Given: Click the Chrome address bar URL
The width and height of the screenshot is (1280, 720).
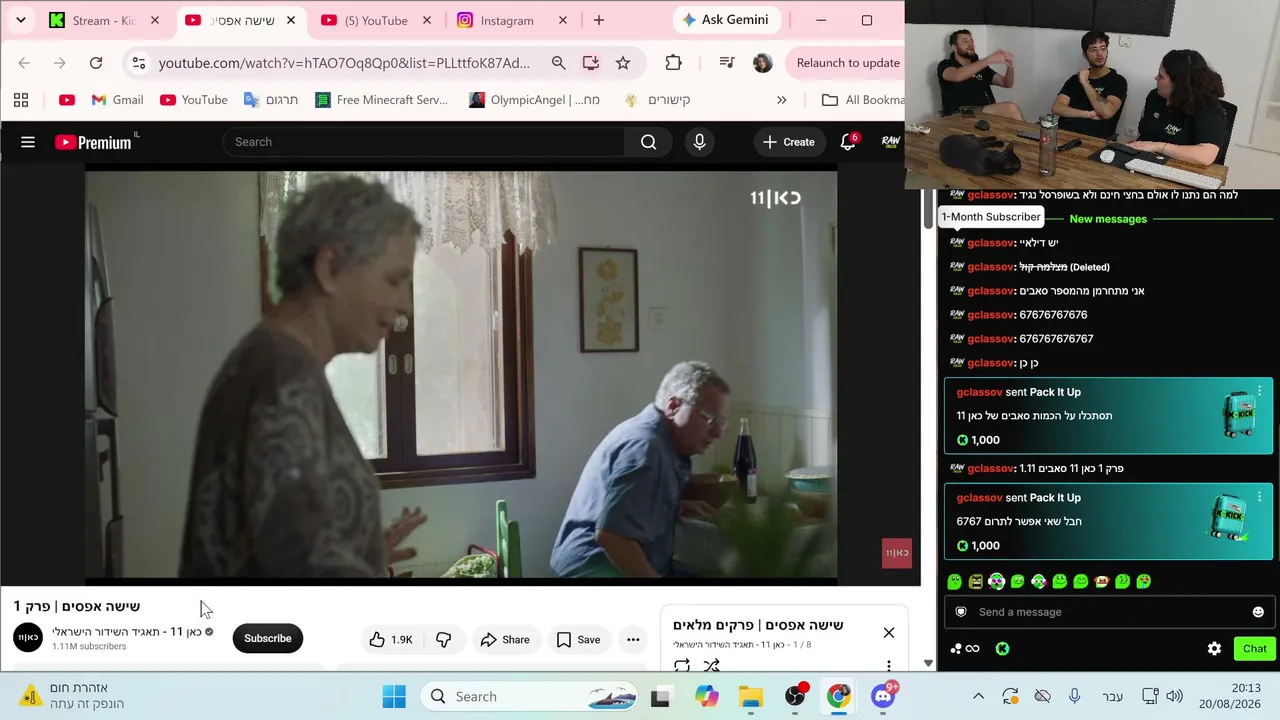Looking at the screenshot, I should point(344,63).
